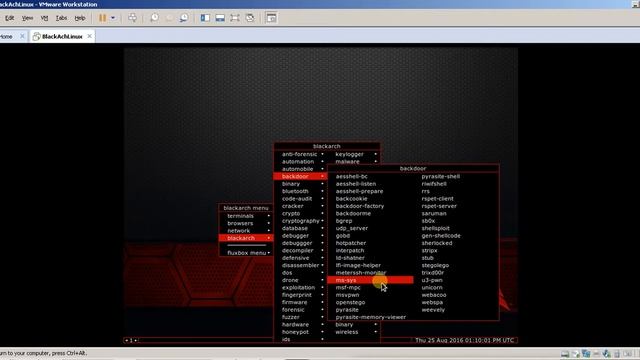Expand the crypto submenu
The width and height of the screenshot is (640, 360).
point(300,213)
